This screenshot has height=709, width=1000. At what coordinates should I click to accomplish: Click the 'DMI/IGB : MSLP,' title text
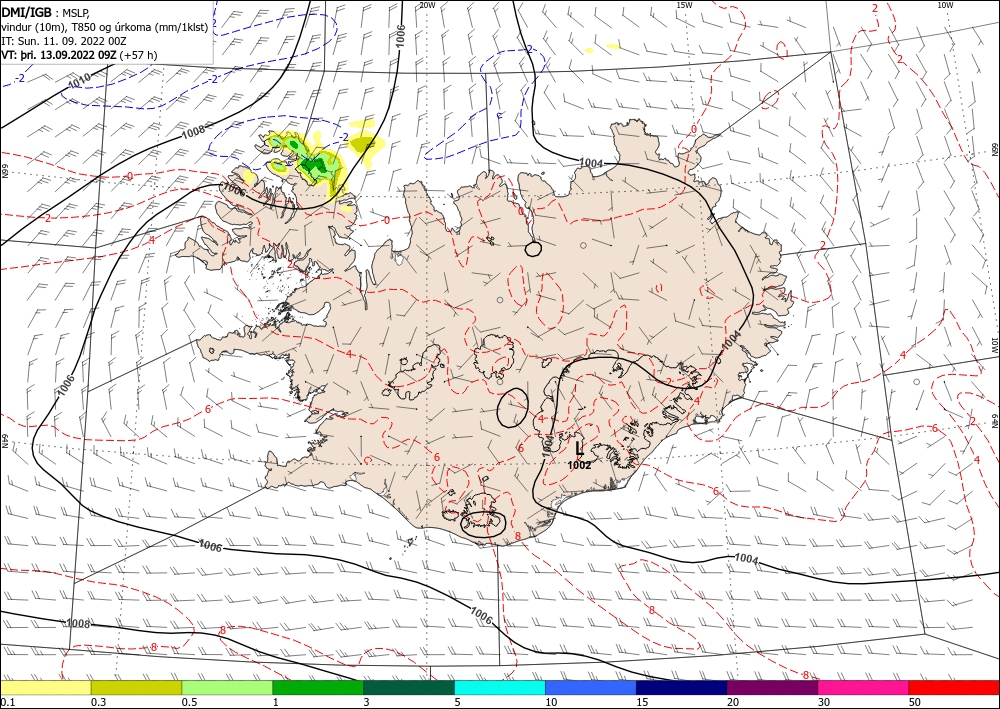[x=45, y=12]
